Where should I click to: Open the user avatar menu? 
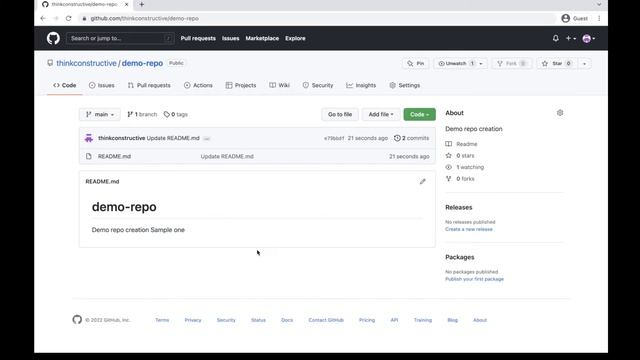coord(589,38)
